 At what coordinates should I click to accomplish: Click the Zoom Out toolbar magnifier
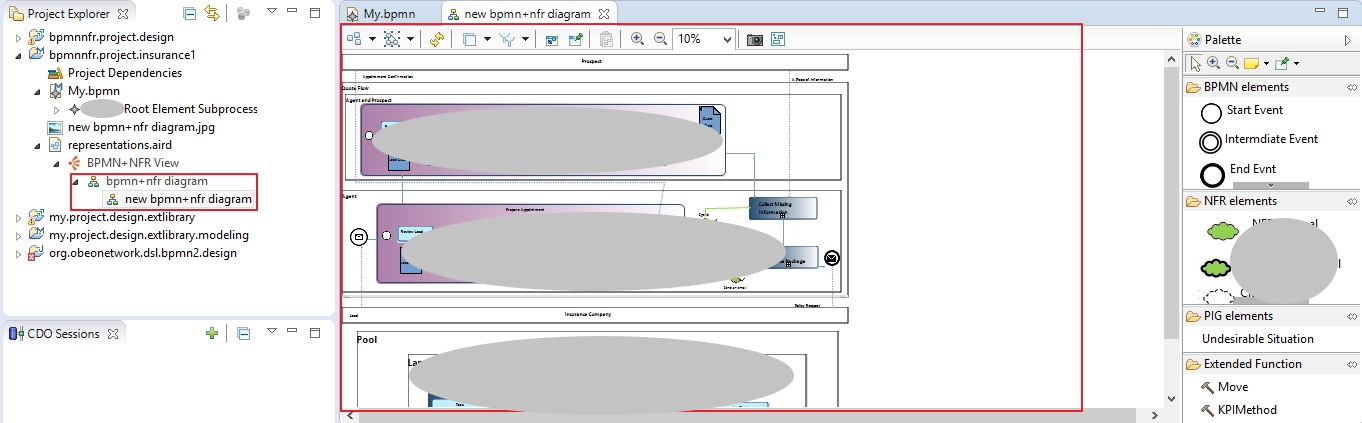pyautogui.click(x=660, y=39)
